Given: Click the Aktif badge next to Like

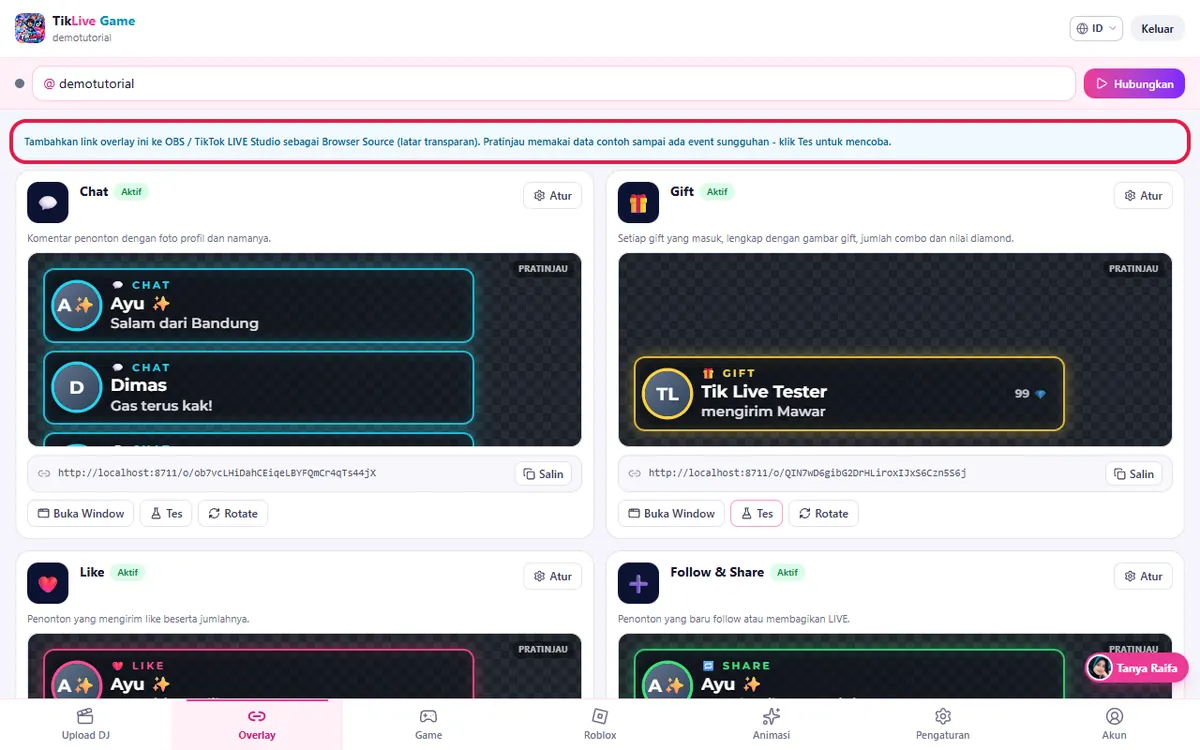Looking at the screenshot, I should coord(127,573).
